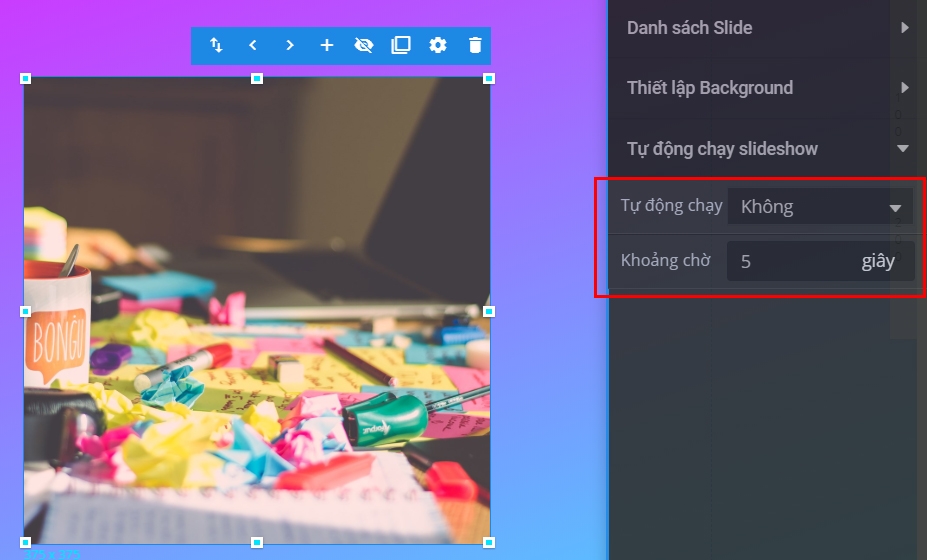The width and height of the screenshot is (927, 560).
Task: Add a new slide with plus icon
Action: [x=327, y=45]
